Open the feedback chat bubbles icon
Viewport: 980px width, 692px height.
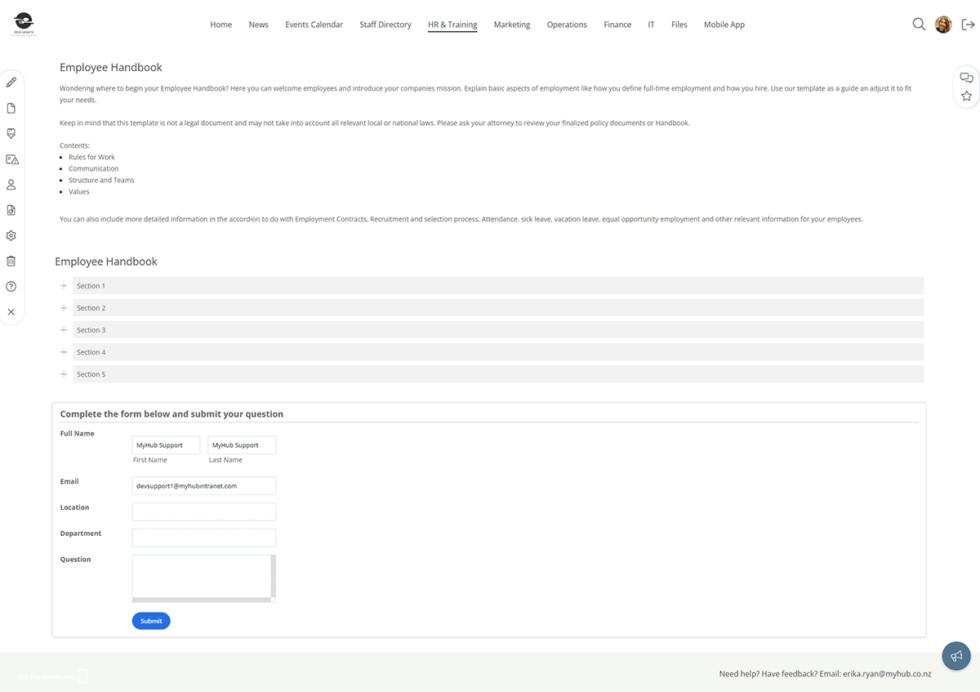tap(966, 76)
